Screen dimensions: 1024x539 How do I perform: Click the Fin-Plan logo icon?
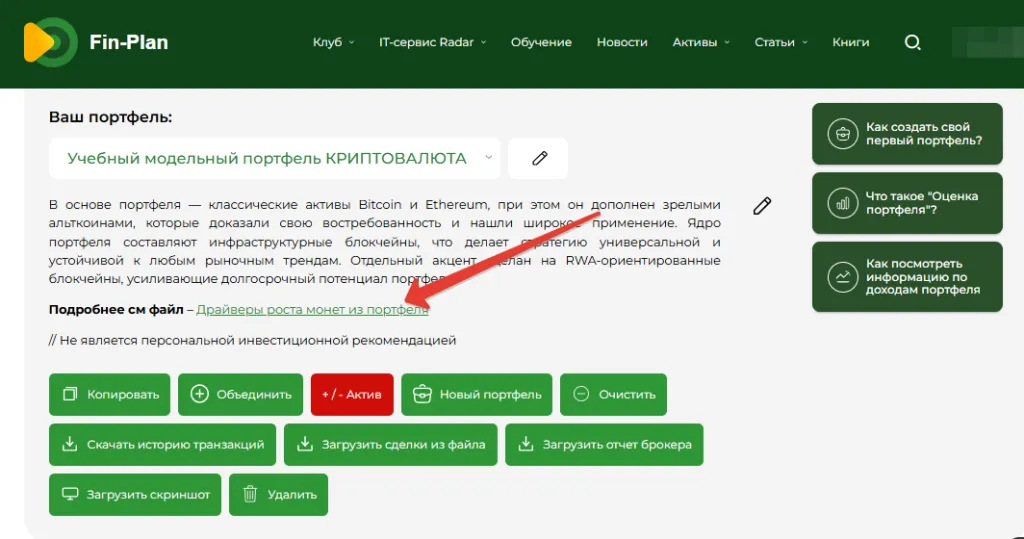(x=49, y=42)
